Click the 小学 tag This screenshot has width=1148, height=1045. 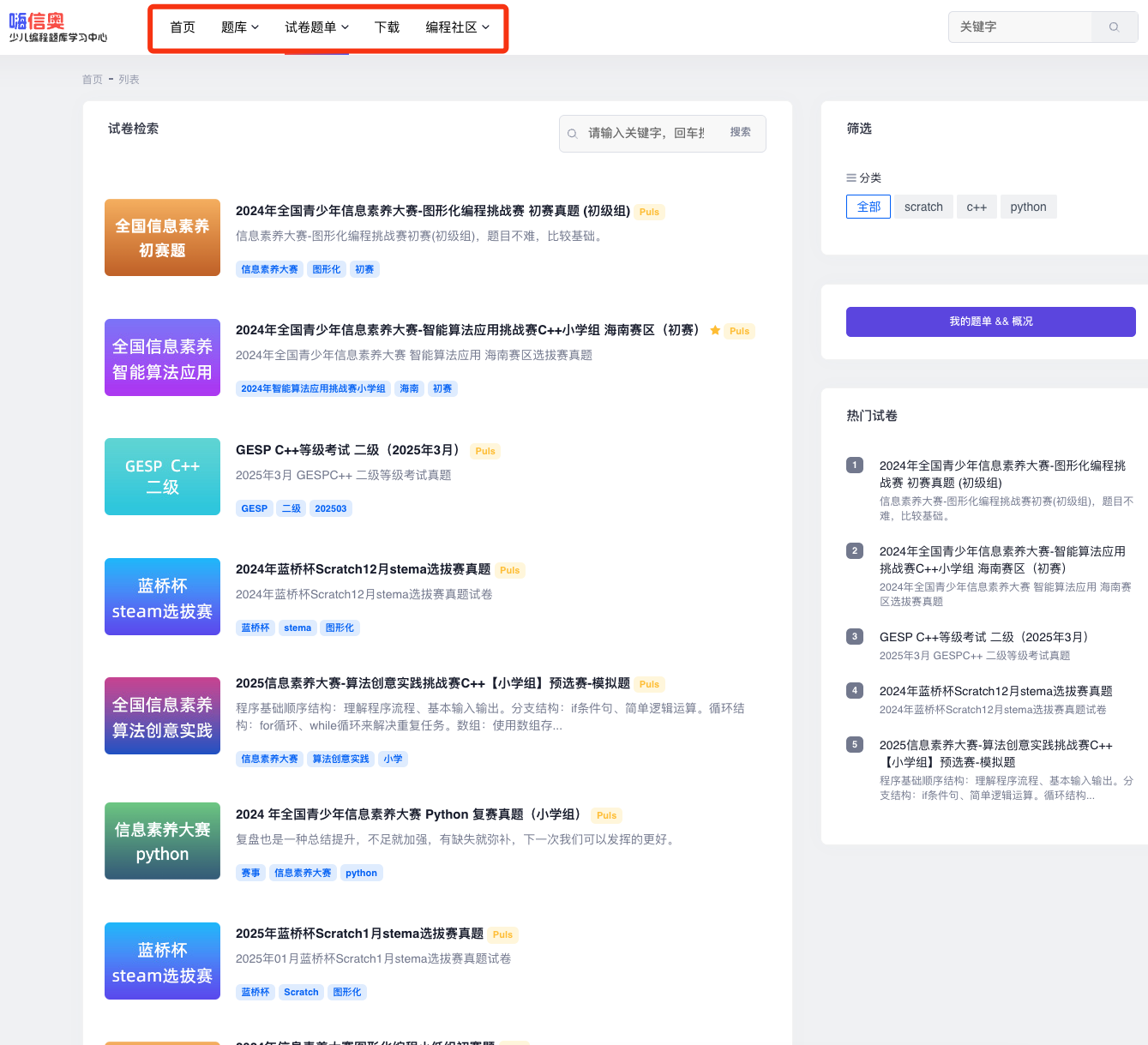click(x=394, y=759)
